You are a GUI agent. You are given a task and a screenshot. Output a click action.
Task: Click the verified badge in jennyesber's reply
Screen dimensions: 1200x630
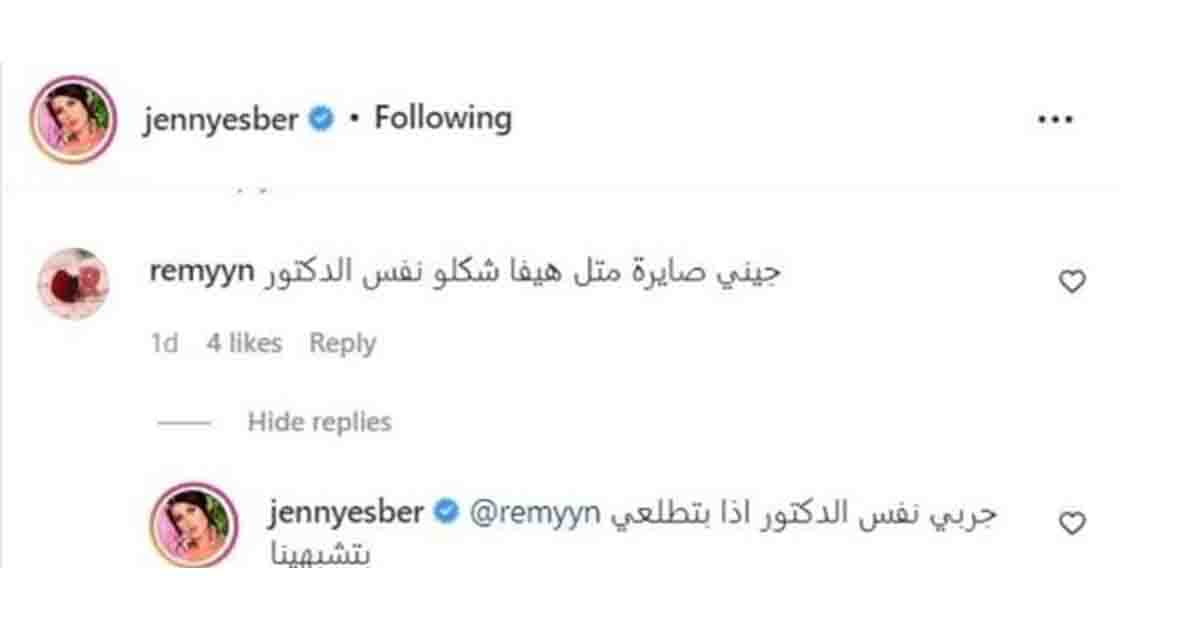[x=448, y=514]
